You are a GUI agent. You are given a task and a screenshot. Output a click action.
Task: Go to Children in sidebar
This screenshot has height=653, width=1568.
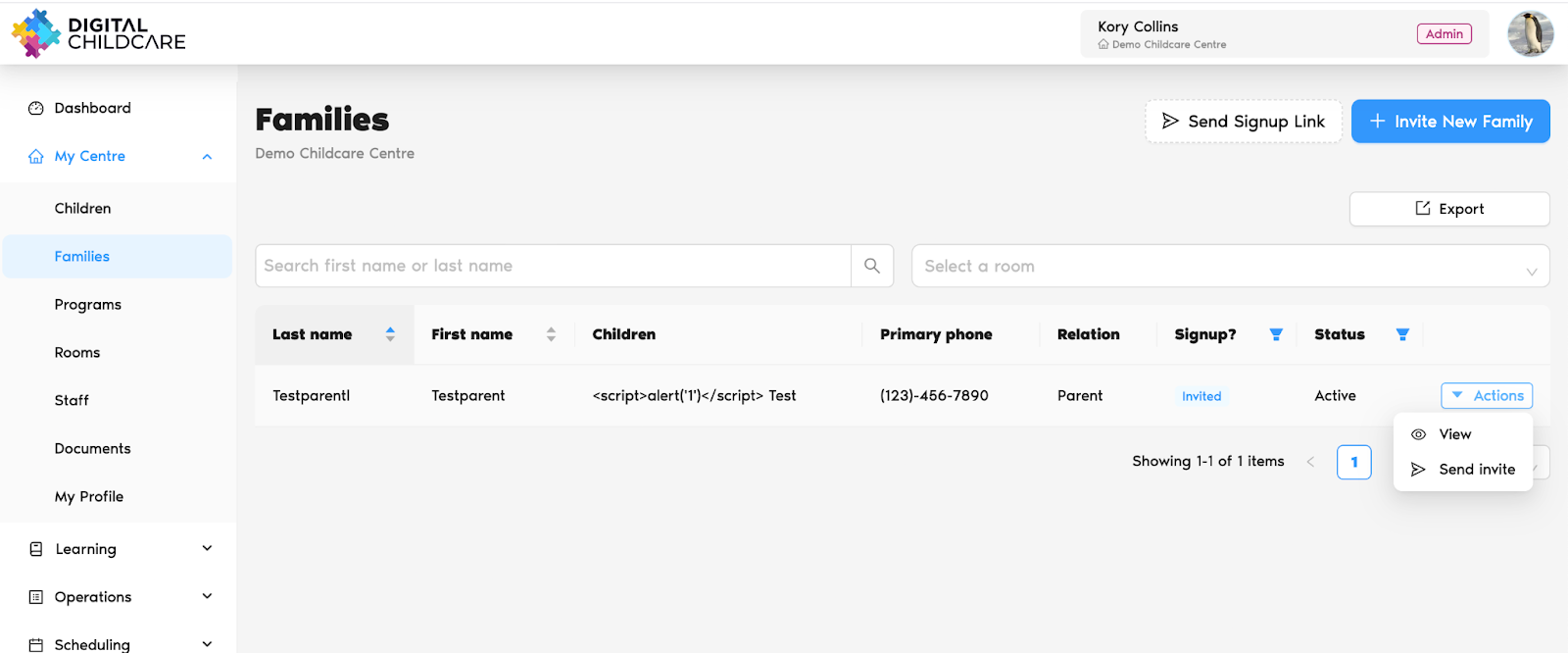tap(82, 208)
